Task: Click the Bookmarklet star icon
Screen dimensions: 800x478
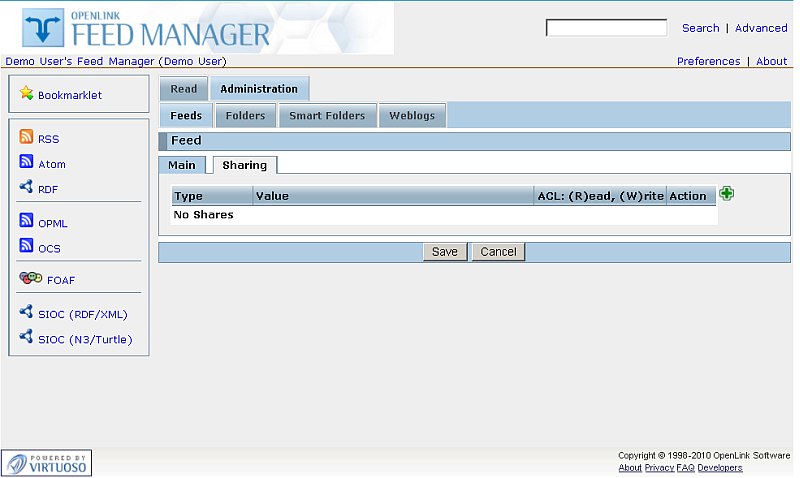Action: (27, 94)
